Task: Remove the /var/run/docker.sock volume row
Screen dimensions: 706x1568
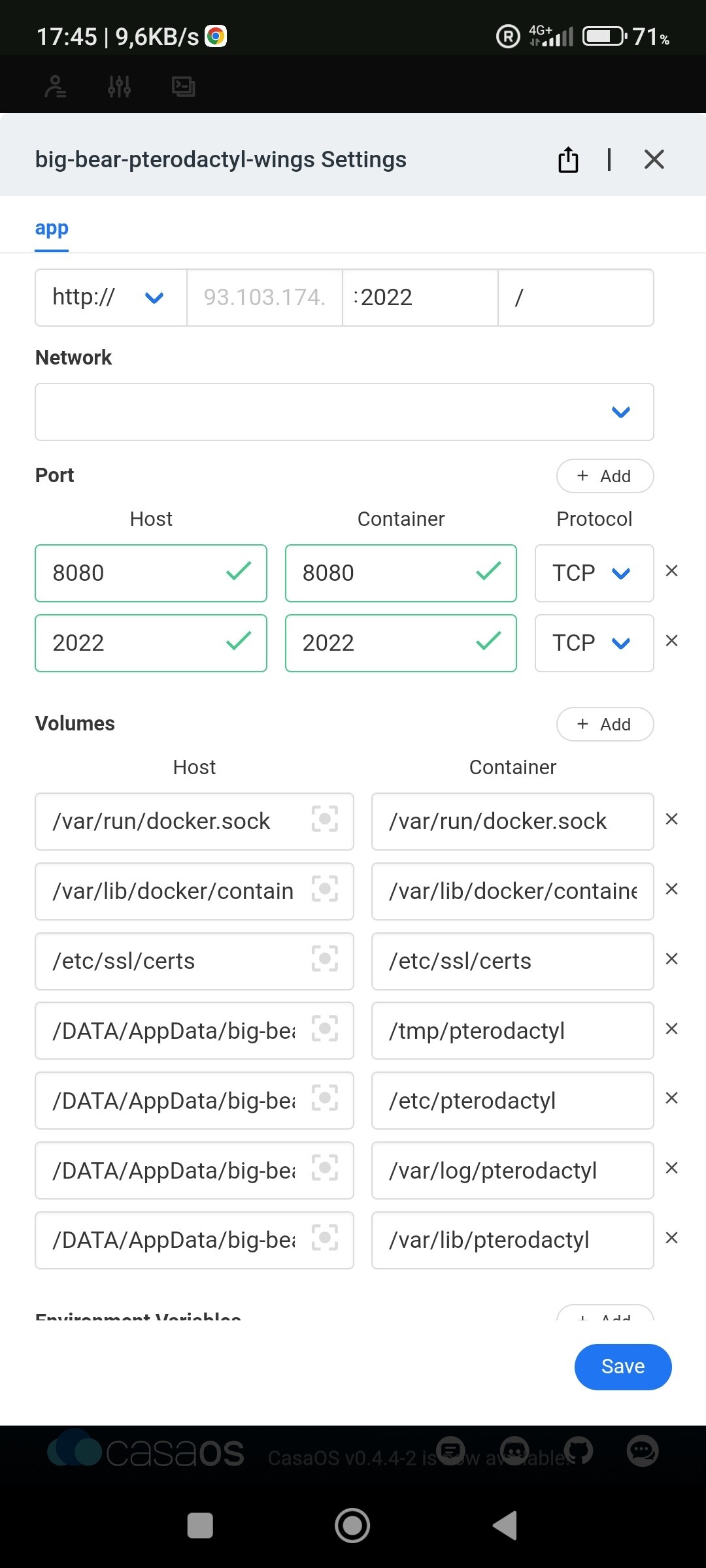Action: (671, 819)
